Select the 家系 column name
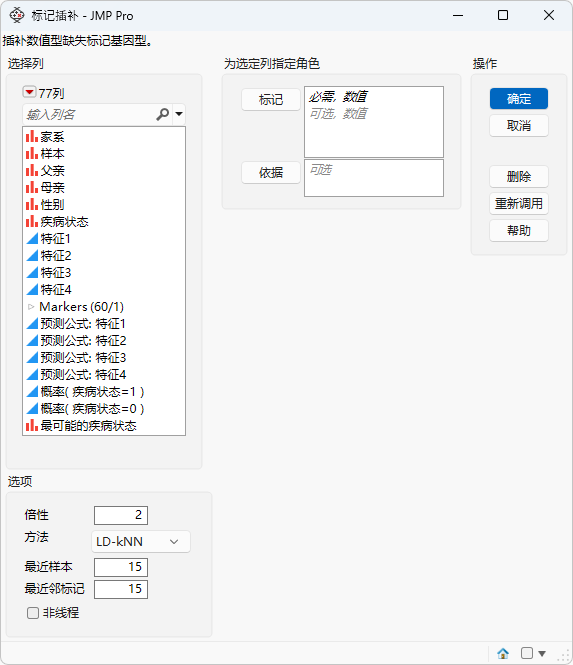Image resolution: width=573 pixels, height=665 pixels. (x=53, y=137)
